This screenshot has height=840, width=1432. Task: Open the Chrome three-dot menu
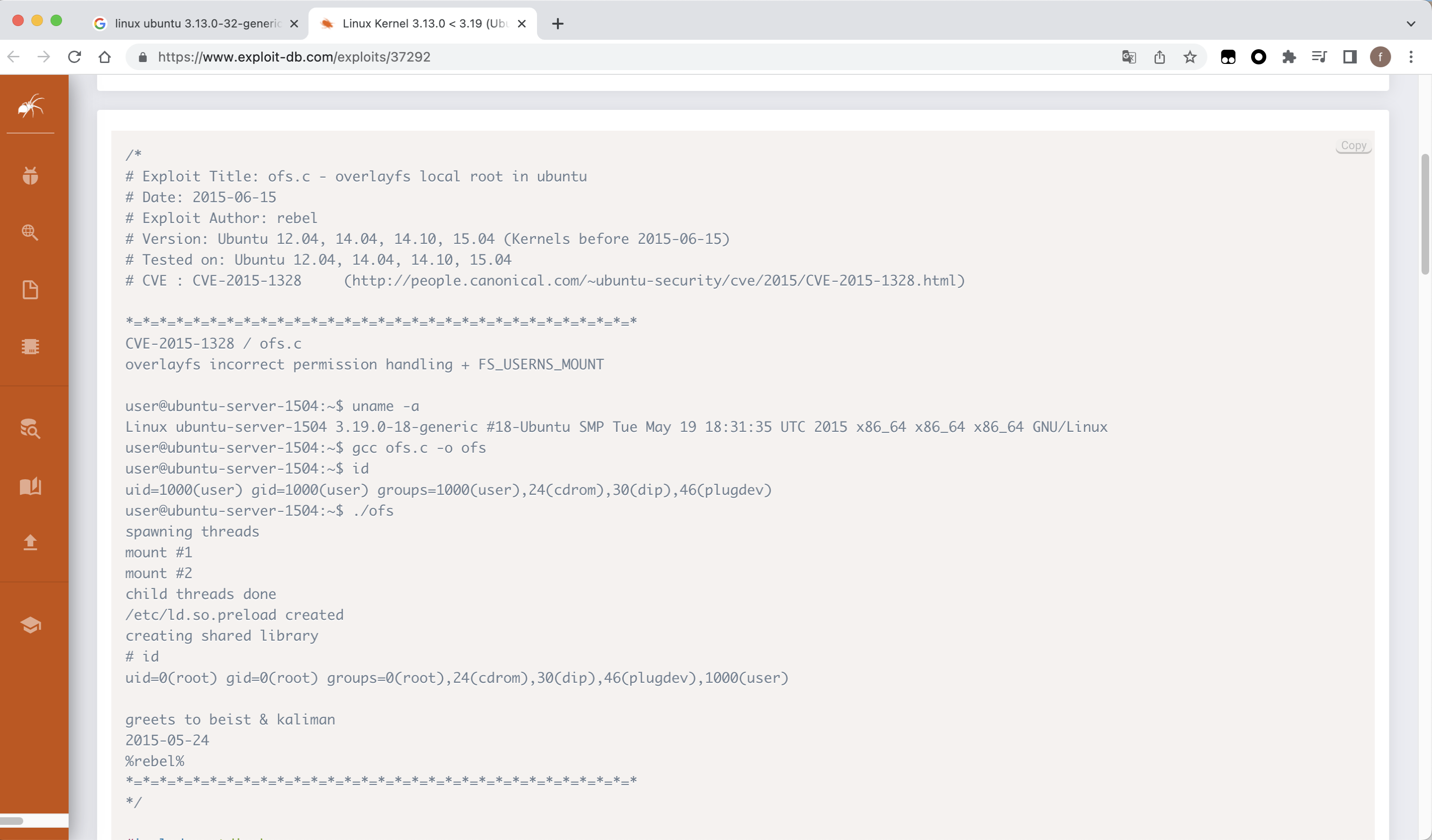1411,57
